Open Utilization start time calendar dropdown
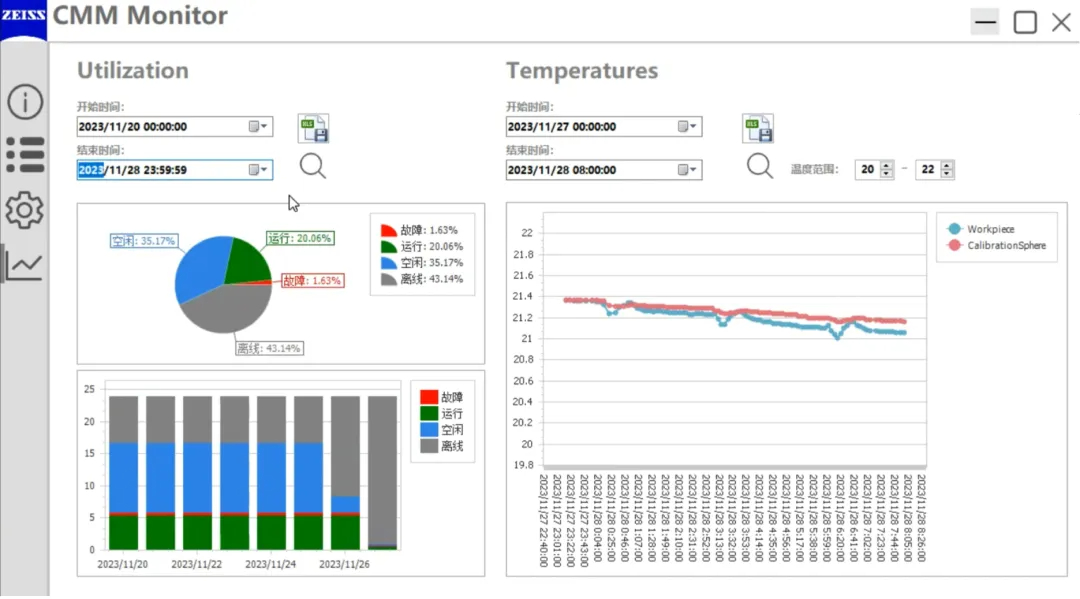This screenshot has height=599, width=1080. tap(259, 127)
